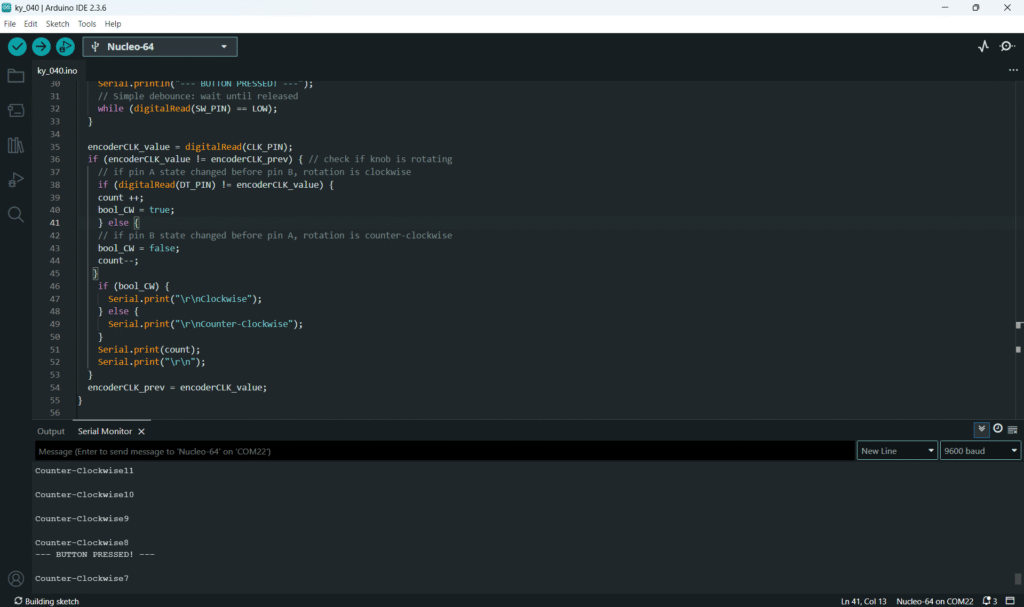Click the Verify sketch checkmark button
The image size is (1024, 607).
[17, 47]
